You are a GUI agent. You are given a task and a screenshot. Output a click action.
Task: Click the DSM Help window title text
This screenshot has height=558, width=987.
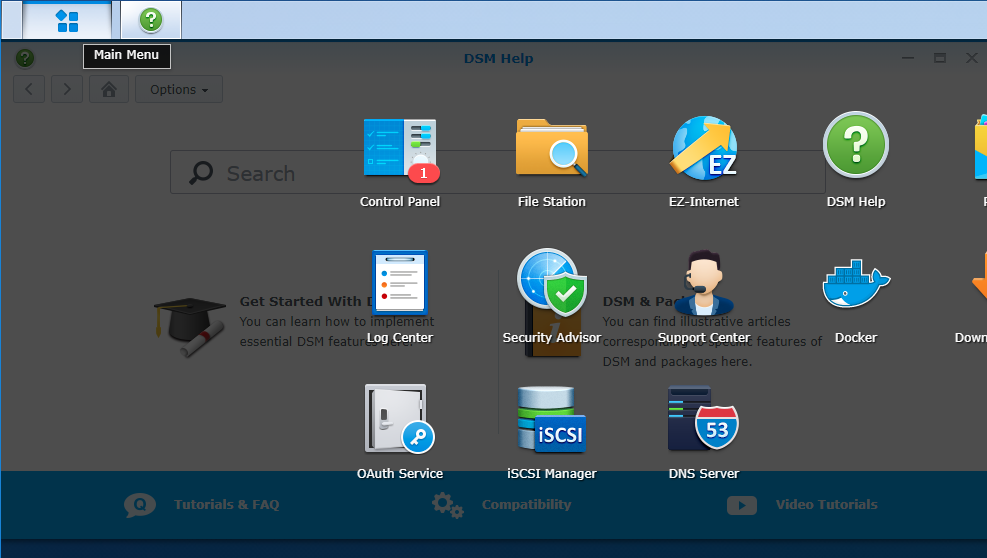click(x=499, y=59)
